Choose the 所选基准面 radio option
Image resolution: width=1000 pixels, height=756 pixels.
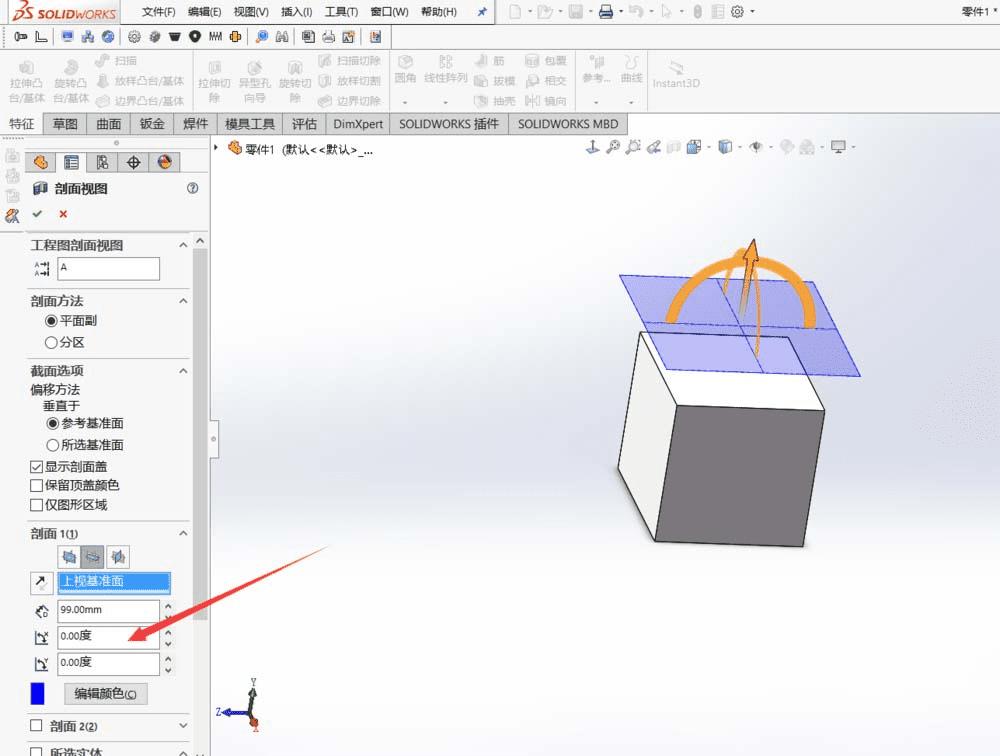[52, 445]
